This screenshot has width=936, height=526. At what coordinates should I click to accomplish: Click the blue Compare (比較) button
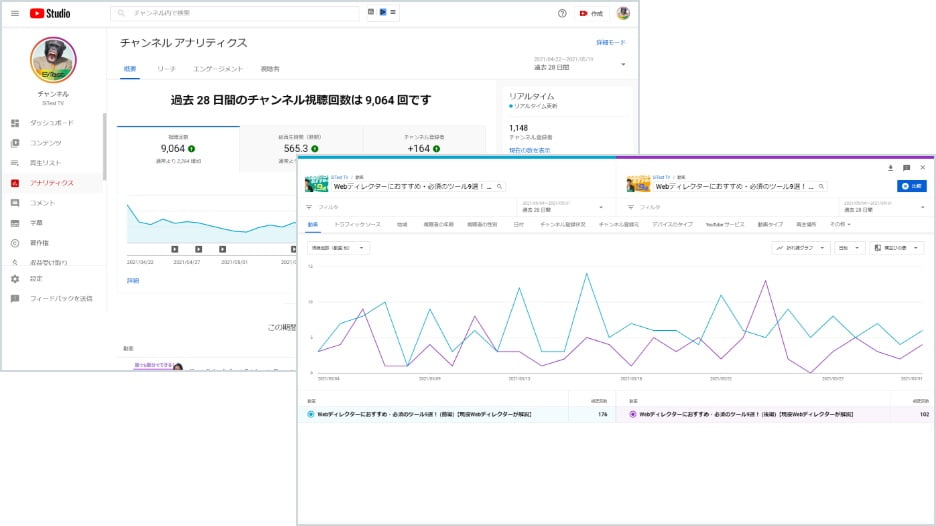[912, 186]
